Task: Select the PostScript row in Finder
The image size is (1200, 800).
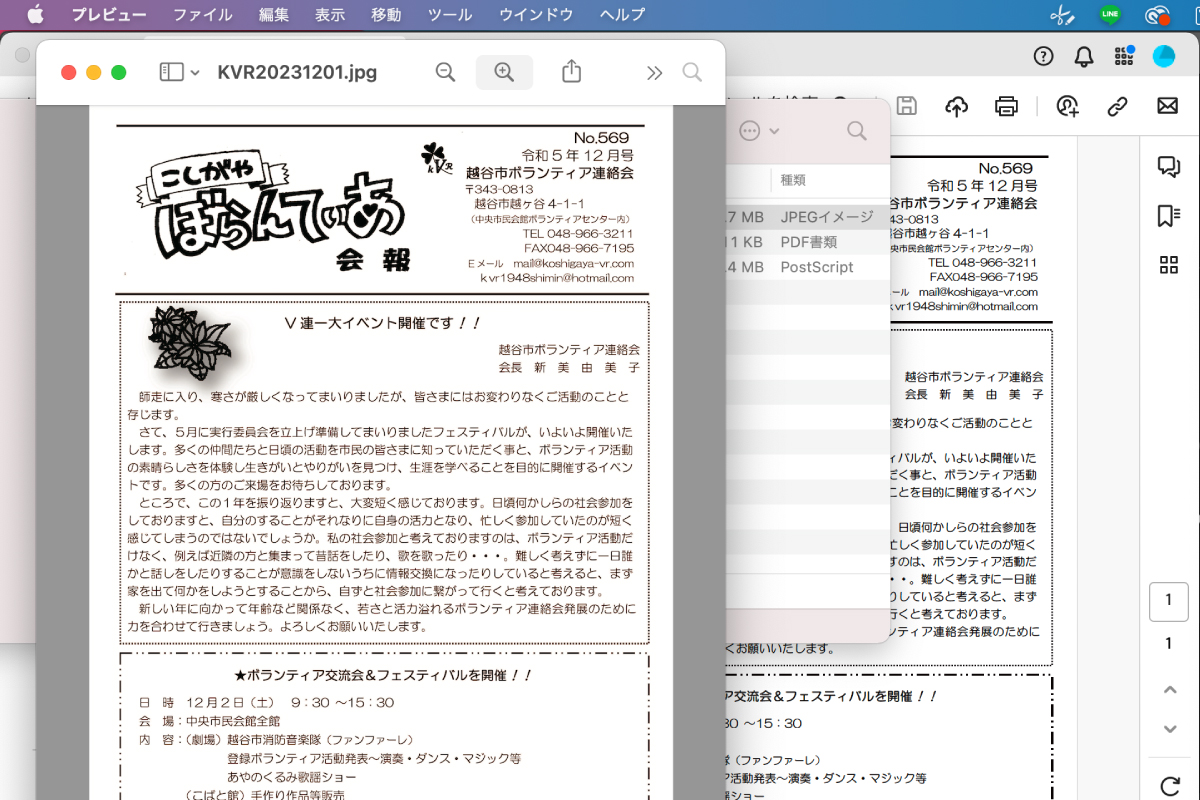Action: coord(807,267)
